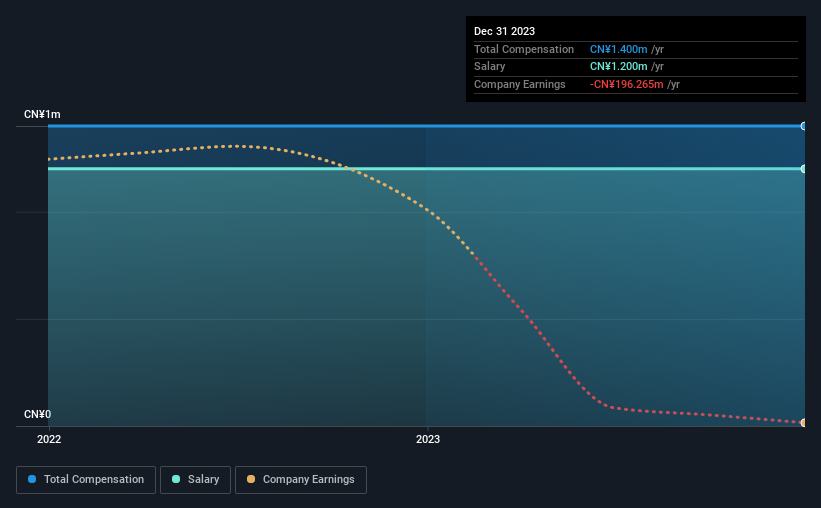The width and height of the screenshot is (821, 508).
Task: Click the blue Total Compensation legend dot
Action: tap(32, 479)
